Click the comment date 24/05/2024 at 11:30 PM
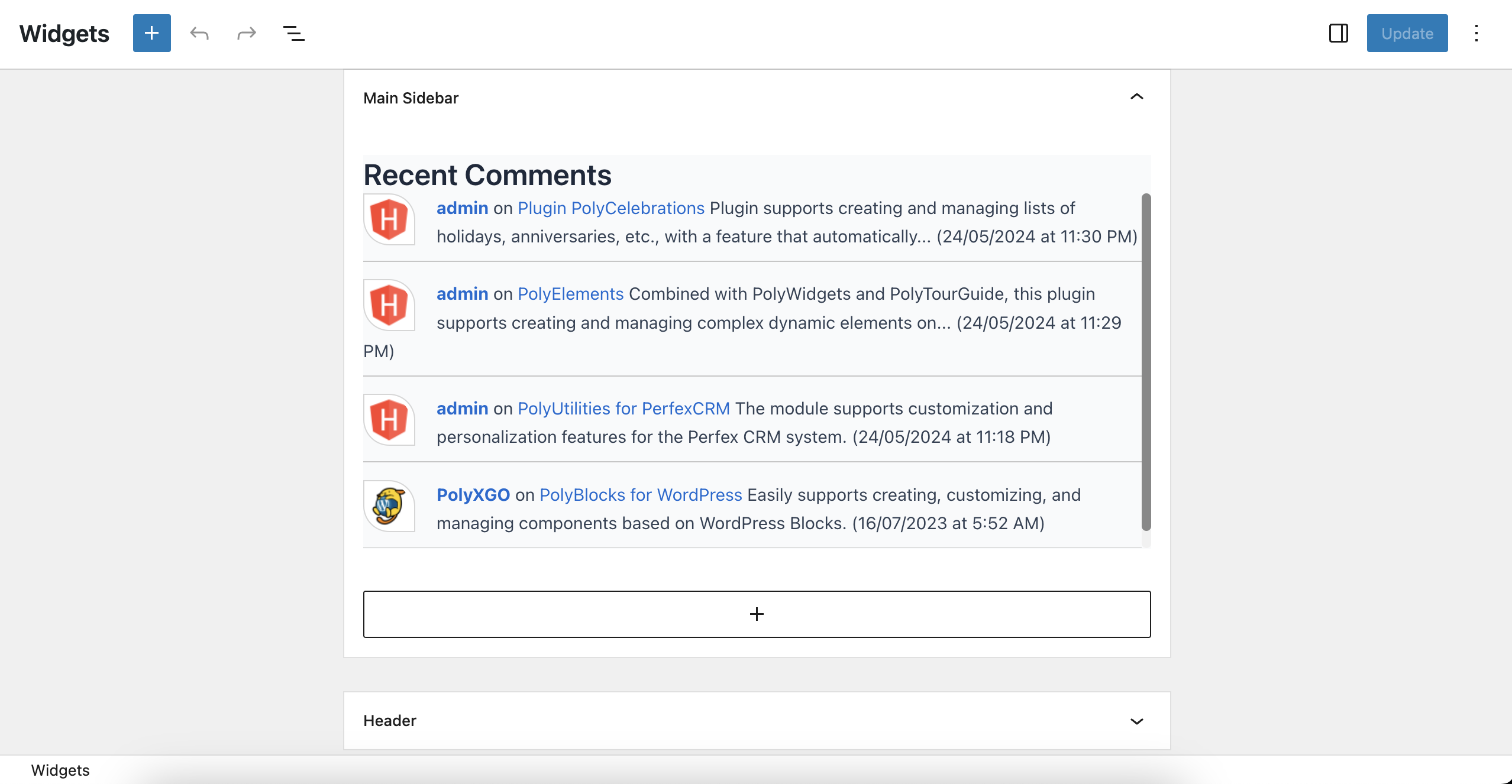Screen dimensions: 1512x784 [x=1036, y=237]
